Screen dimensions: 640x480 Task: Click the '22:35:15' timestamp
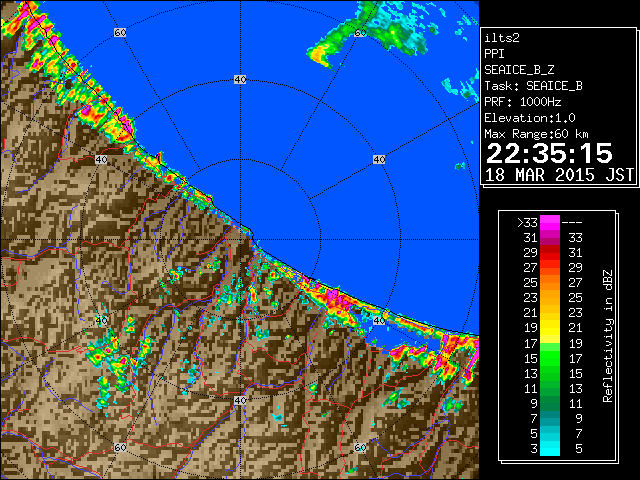[x=549, y=153]
